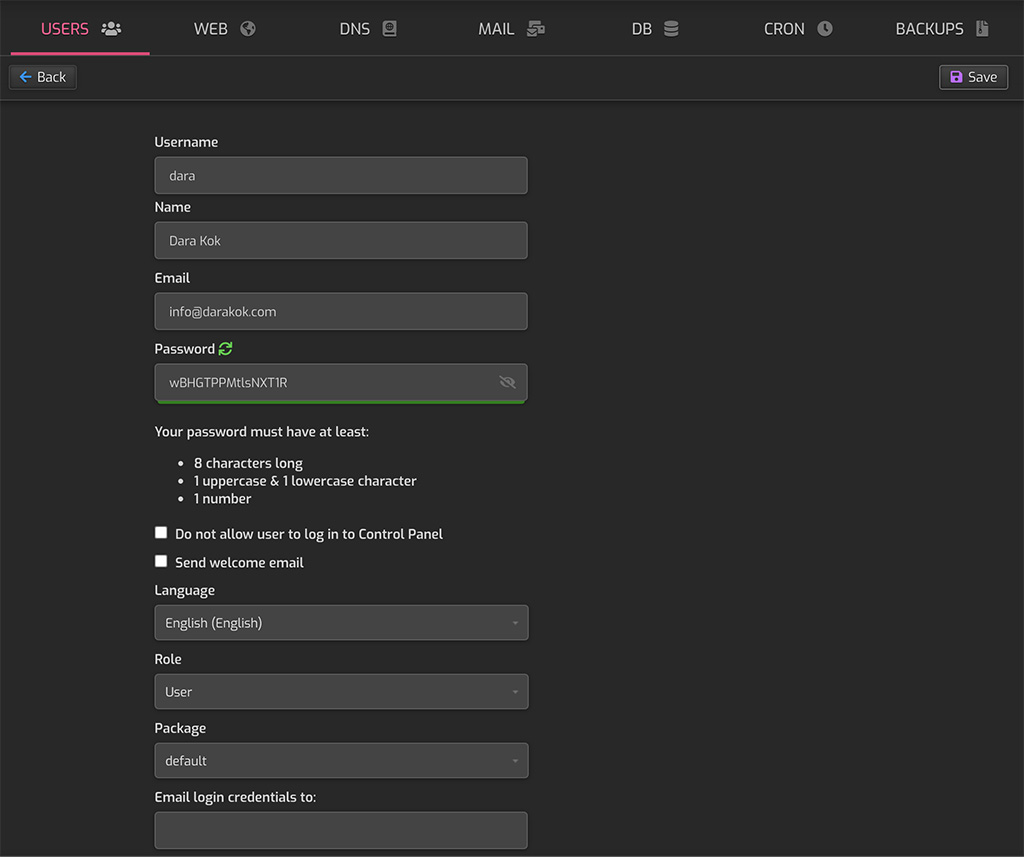
Task: Switch to the DNS tab
Action: [x=368, y=29]
